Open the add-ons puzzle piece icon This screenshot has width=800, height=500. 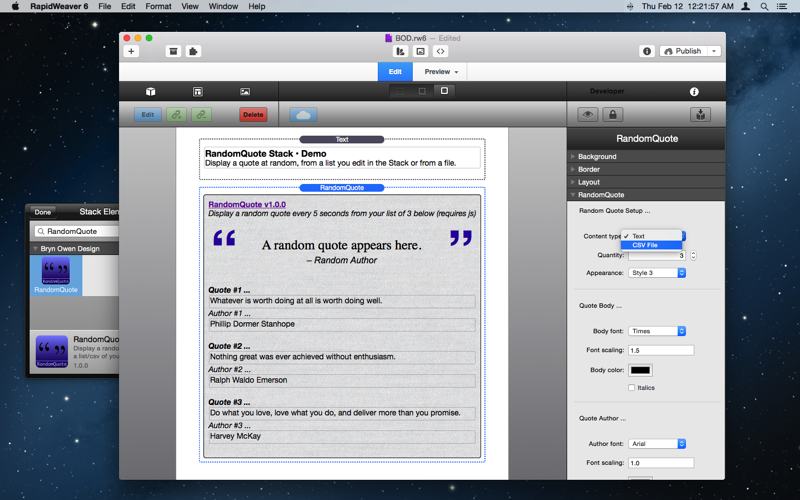click(x=193, y=51)
